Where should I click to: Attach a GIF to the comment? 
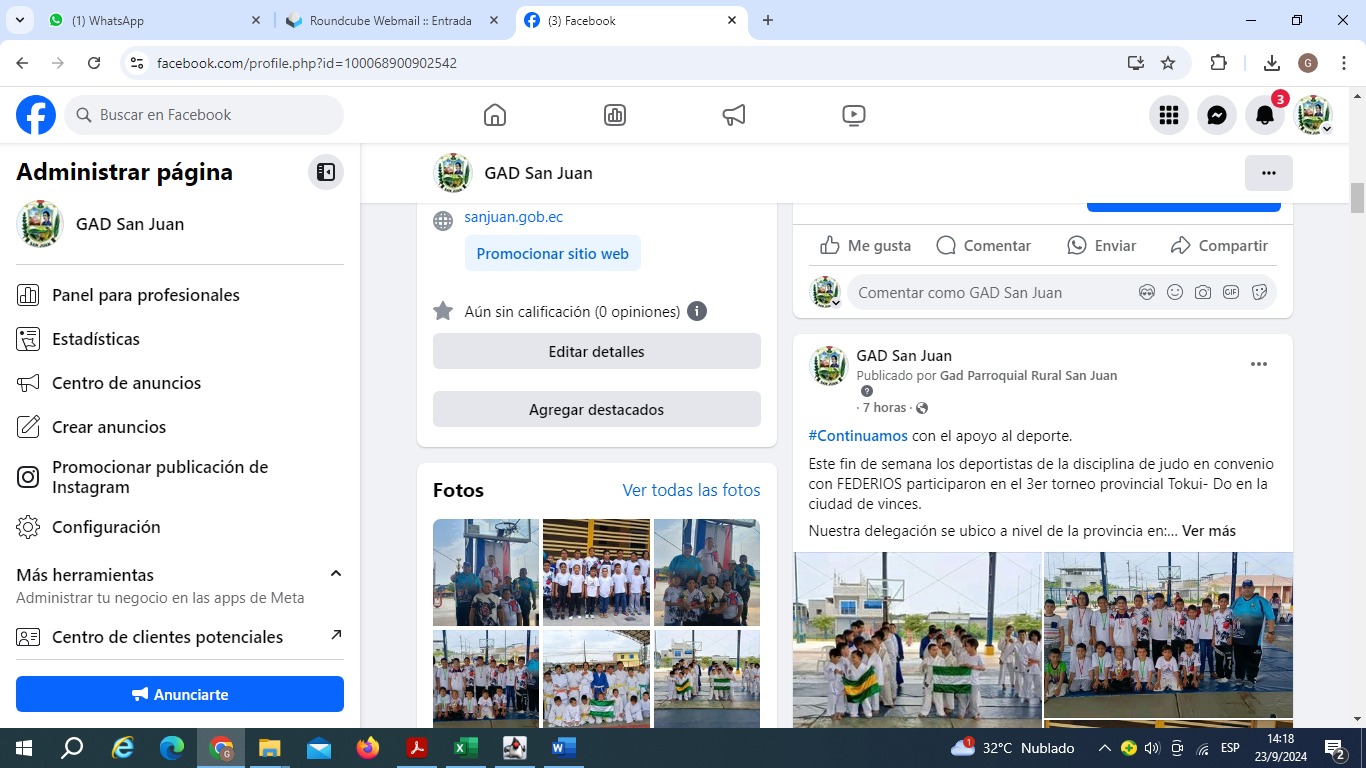click(1231, 293)
